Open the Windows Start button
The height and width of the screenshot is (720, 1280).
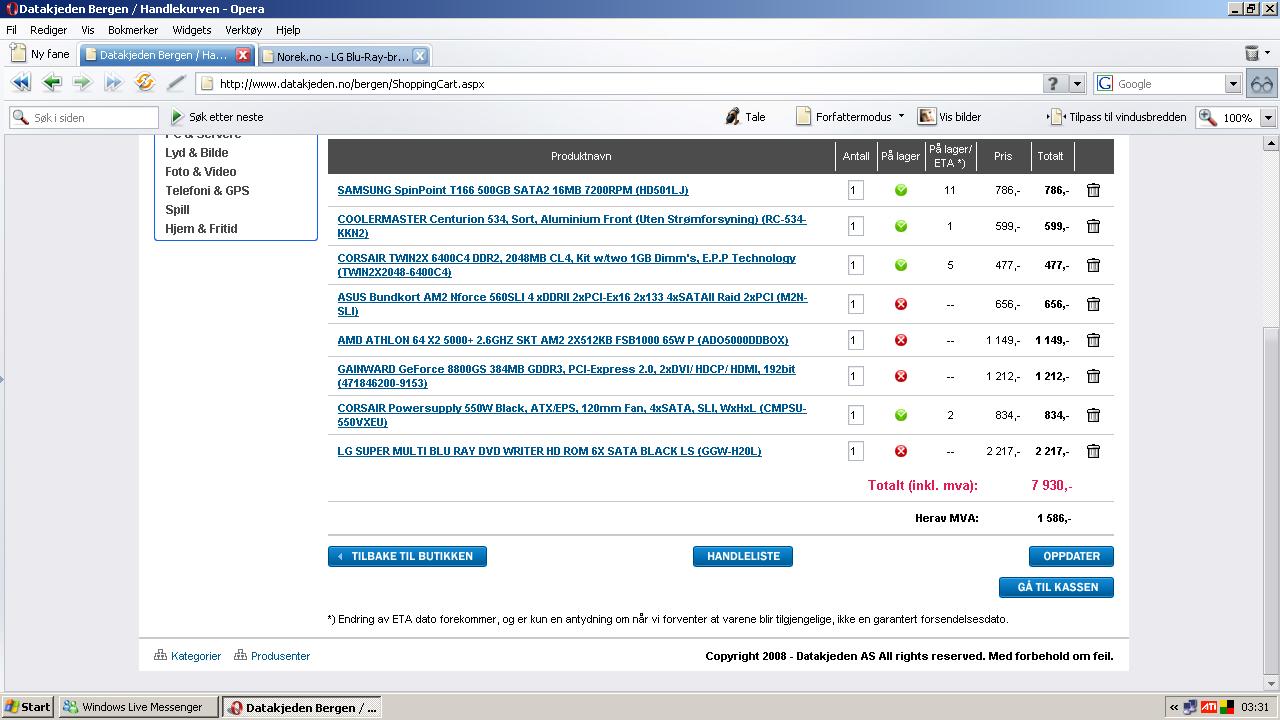(27, 707)
